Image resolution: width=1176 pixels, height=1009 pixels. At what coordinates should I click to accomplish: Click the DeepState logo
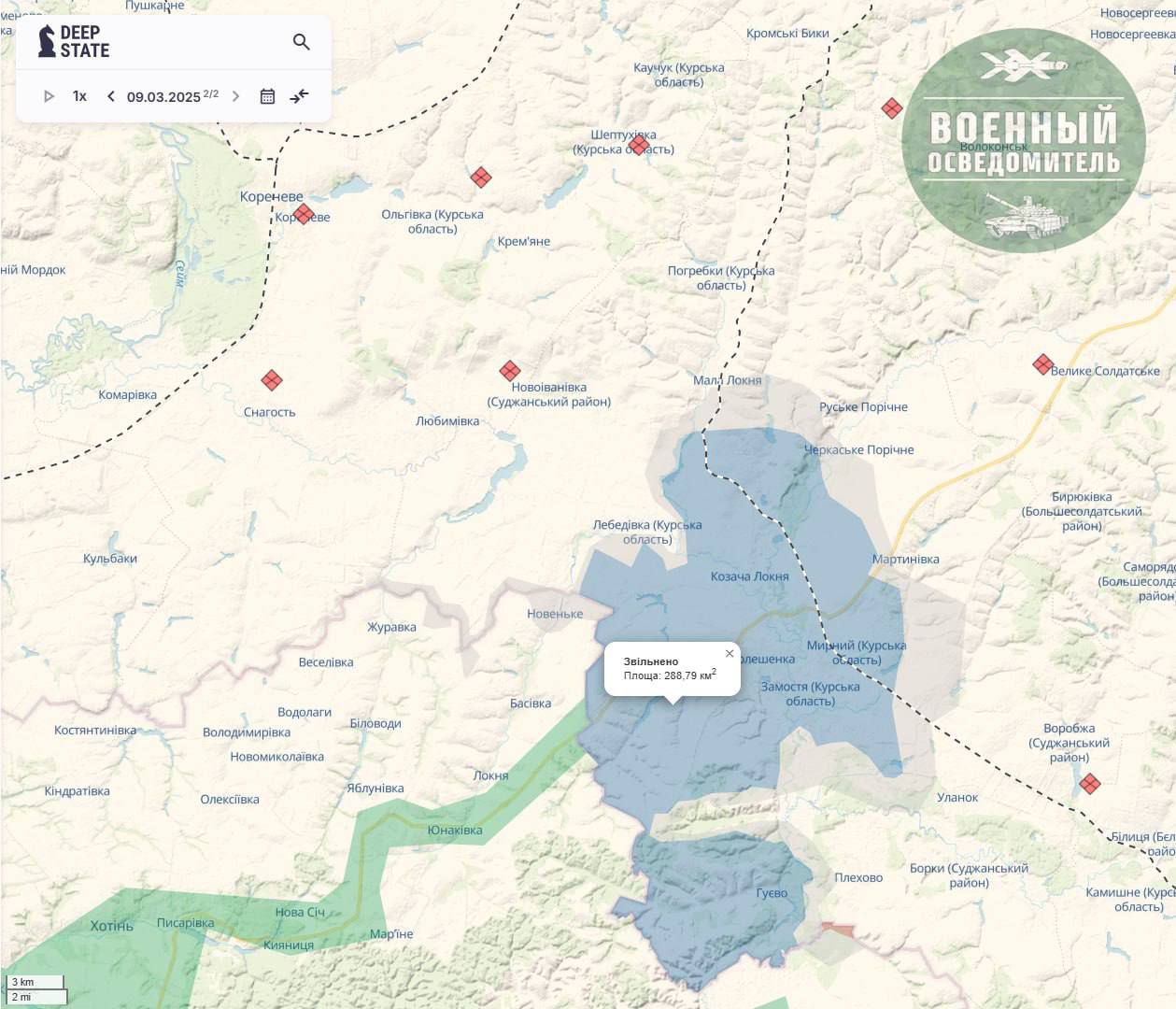[x=74, y=41]
